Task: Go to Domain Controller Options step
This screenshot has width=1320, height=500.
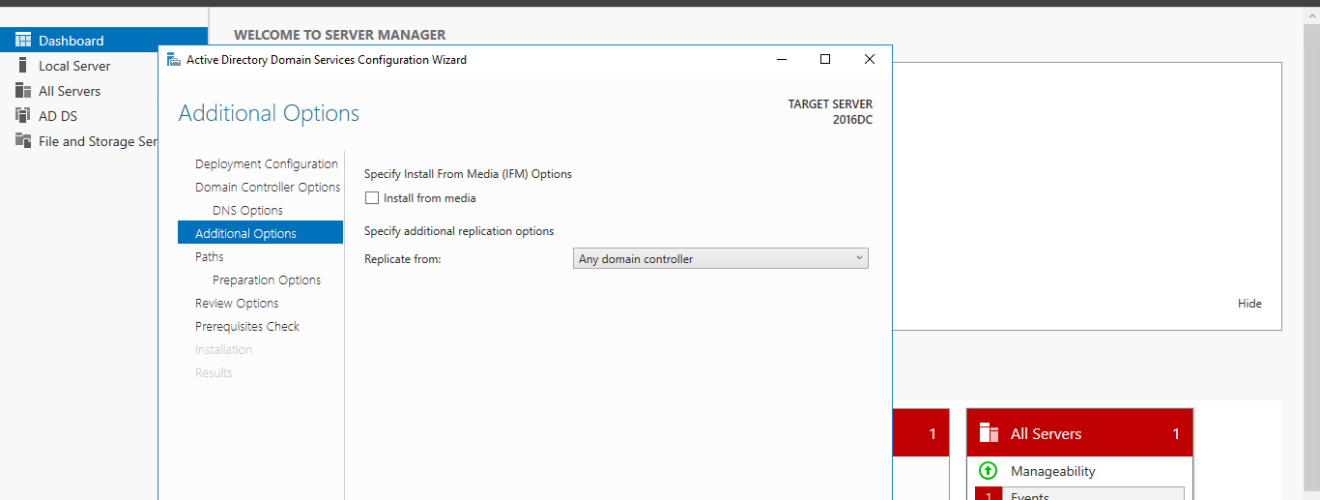Action: click(x=268, y=187)
